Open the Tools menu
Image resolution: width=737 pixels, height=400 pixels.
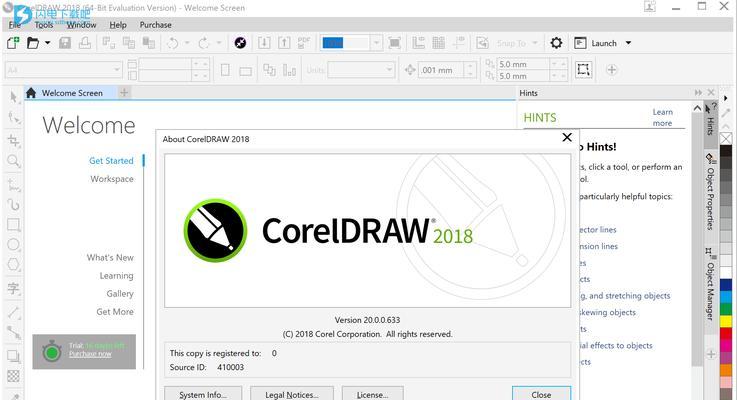(x=44, y=25)
